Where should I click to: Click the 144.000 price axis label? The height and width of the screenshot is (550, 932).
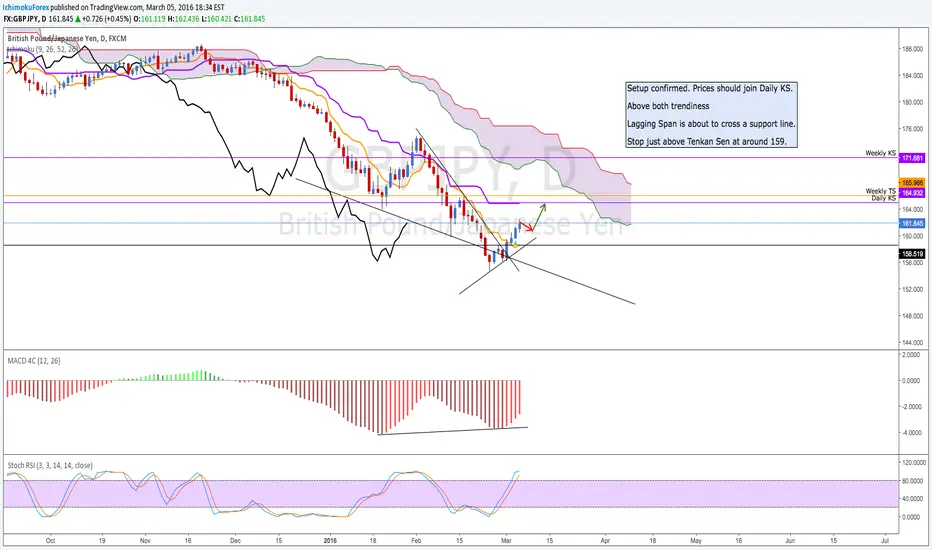click(912, 342)
